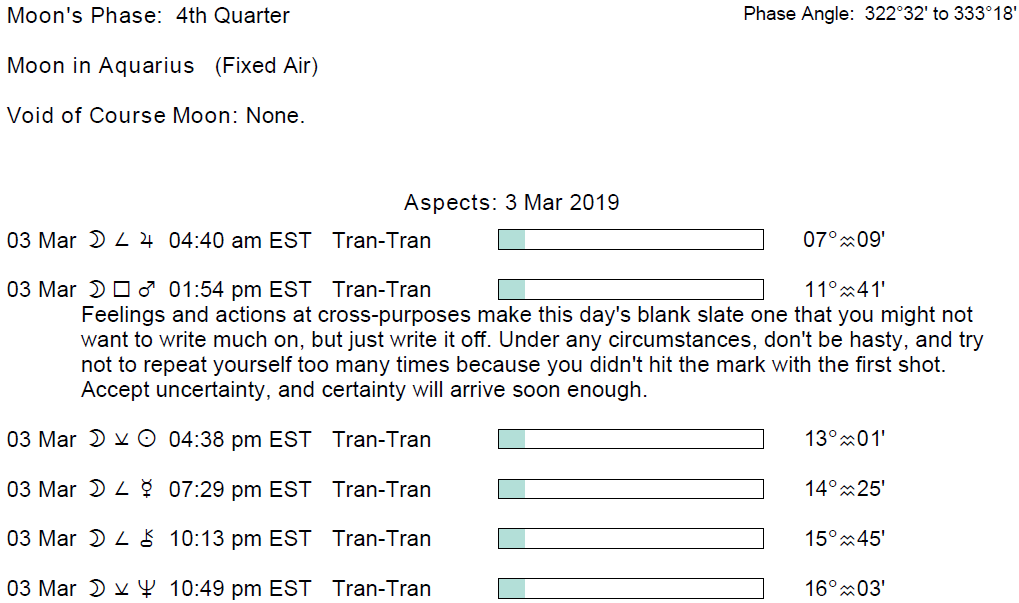Click the Sun glyph in the 04:38 pm aspect
Viewport: 1019px width, 603px height.
(x=147, y=439)
